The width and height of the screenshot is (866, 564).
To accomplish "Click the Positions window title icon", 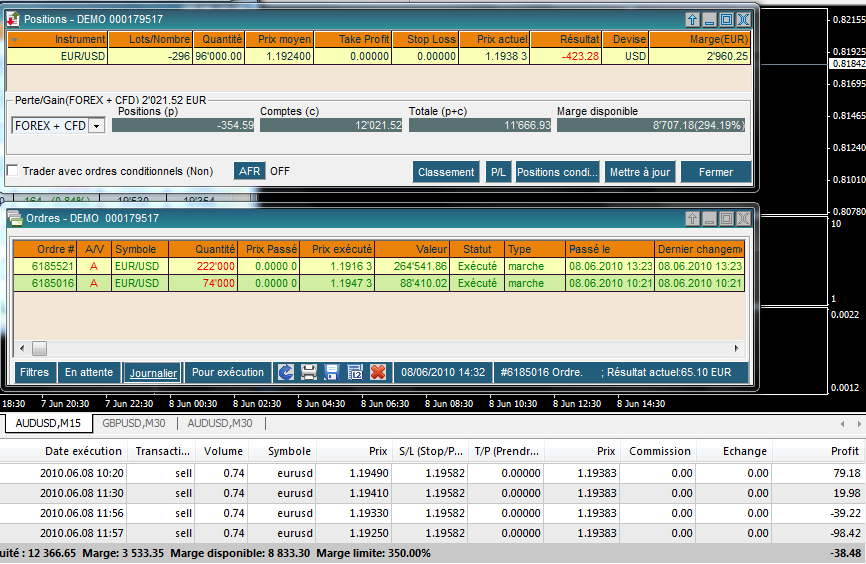I will point(14,19).
